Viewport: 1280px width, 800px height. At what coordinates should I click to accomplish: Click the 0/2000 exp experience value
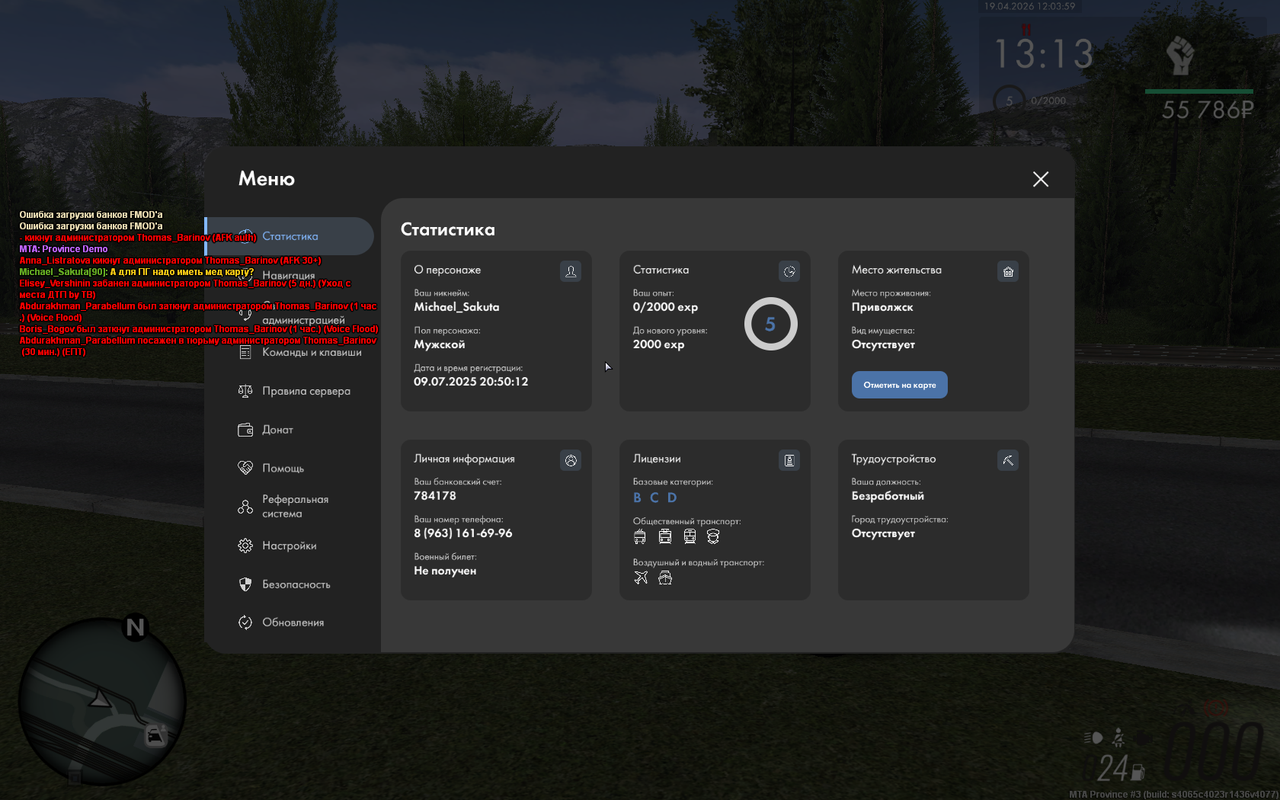pyautogui.click(x=665, y=307)
